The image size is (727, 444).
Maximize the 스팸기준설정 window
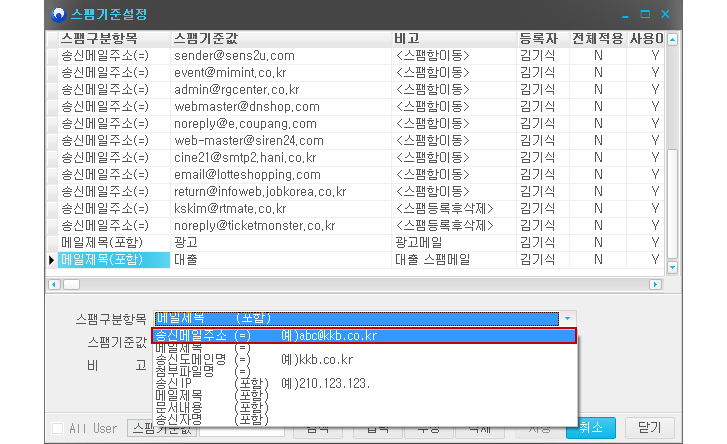(645, 14)
